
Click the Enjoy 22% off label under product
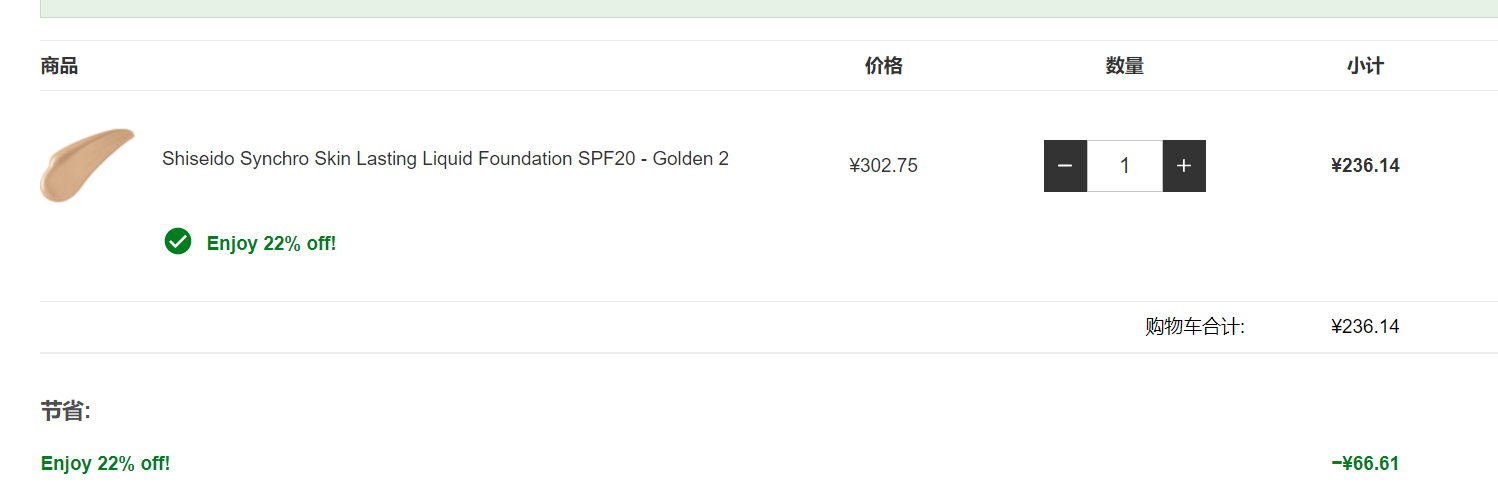pyautogui.click(x=271, y=243)
